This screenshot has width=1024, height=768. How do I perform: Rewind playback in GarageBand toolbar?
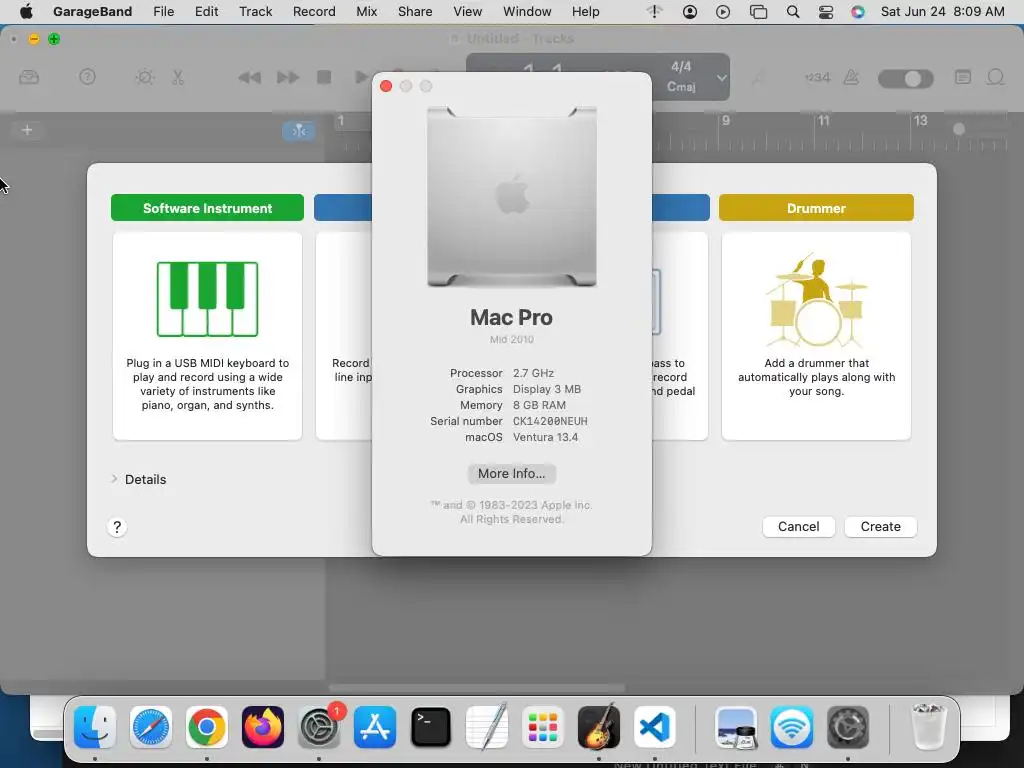249,78
